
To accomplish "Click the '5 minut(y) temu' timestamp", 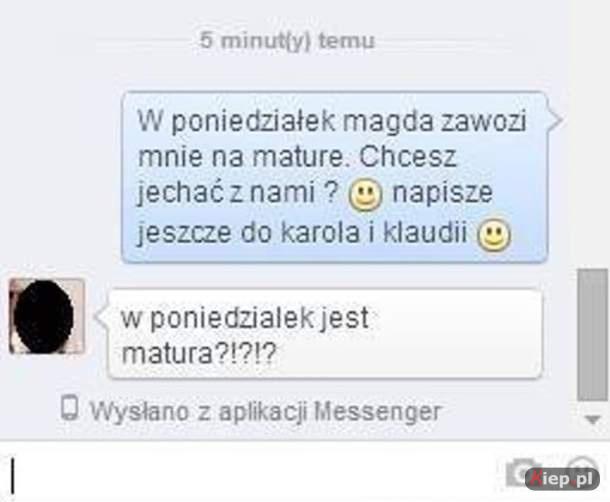I will tap(287, 41).
